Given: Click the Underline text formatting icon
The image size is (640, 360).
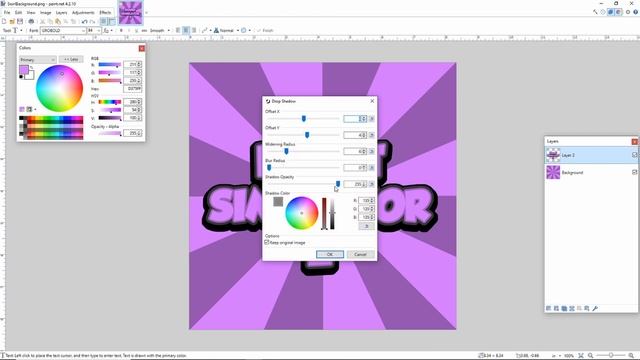Looking at the screenshot, I should (136, 31).
